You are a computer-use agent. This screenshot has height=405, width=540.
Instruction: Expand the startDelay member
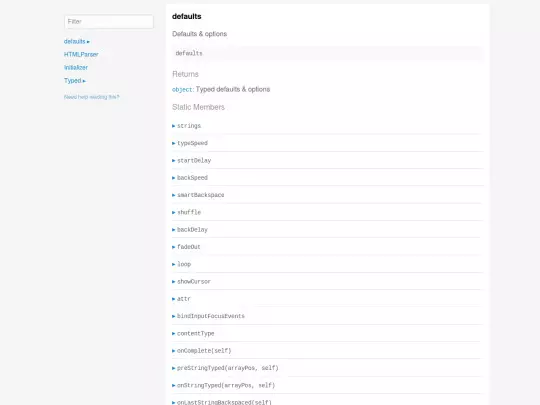click(x=191, y=160)
